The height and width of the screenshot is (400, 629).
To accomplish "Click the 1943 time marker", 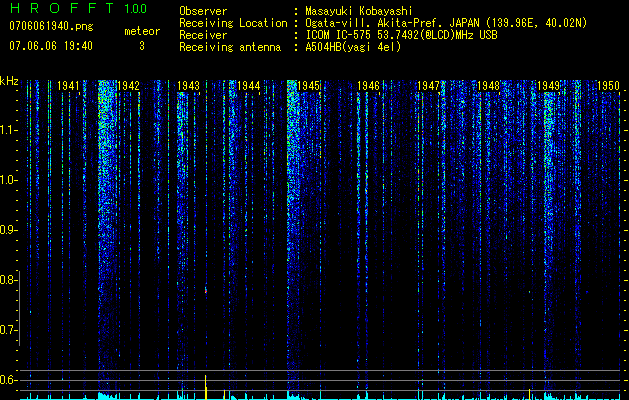I will pyautogui.click(x=189, y=85).
